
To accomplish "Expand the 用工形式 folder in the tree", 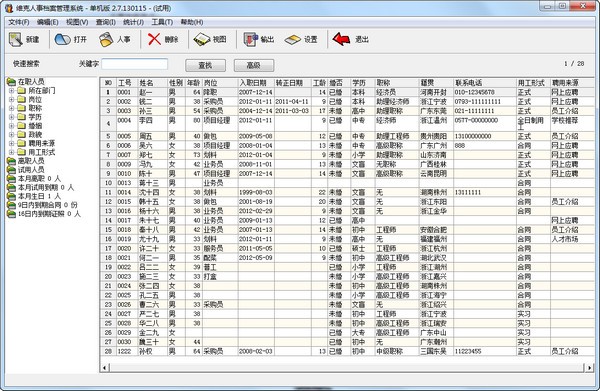I will click(x=11, y=152).
